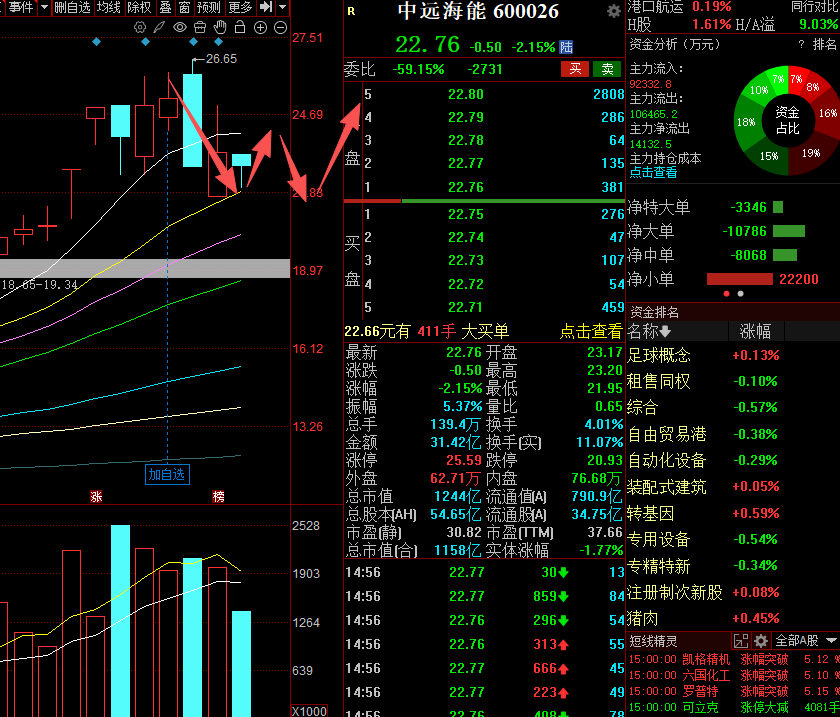This screenshot has width=840, height=717.
Task: Open 资金排名 panel header
Action: (654, 312)
